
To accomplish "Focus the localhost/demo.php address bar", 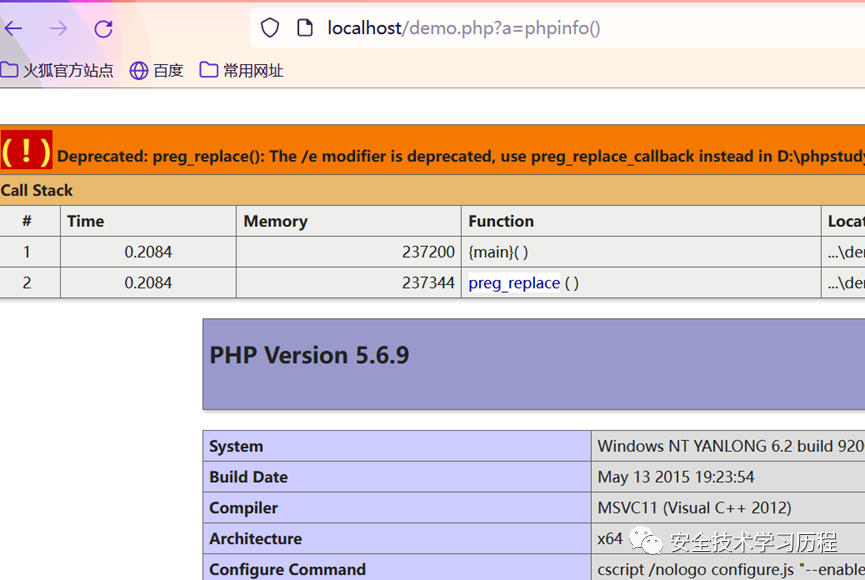I will coord(500,28).
